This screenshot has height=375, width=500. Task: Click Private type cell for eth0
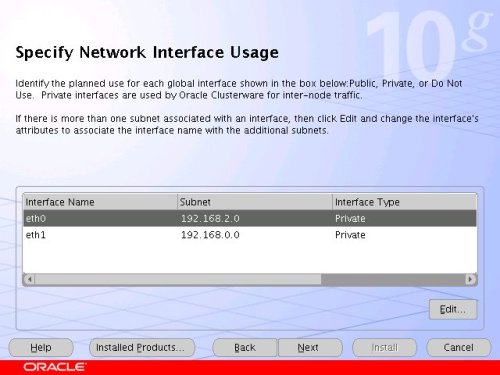pos(404,218)
